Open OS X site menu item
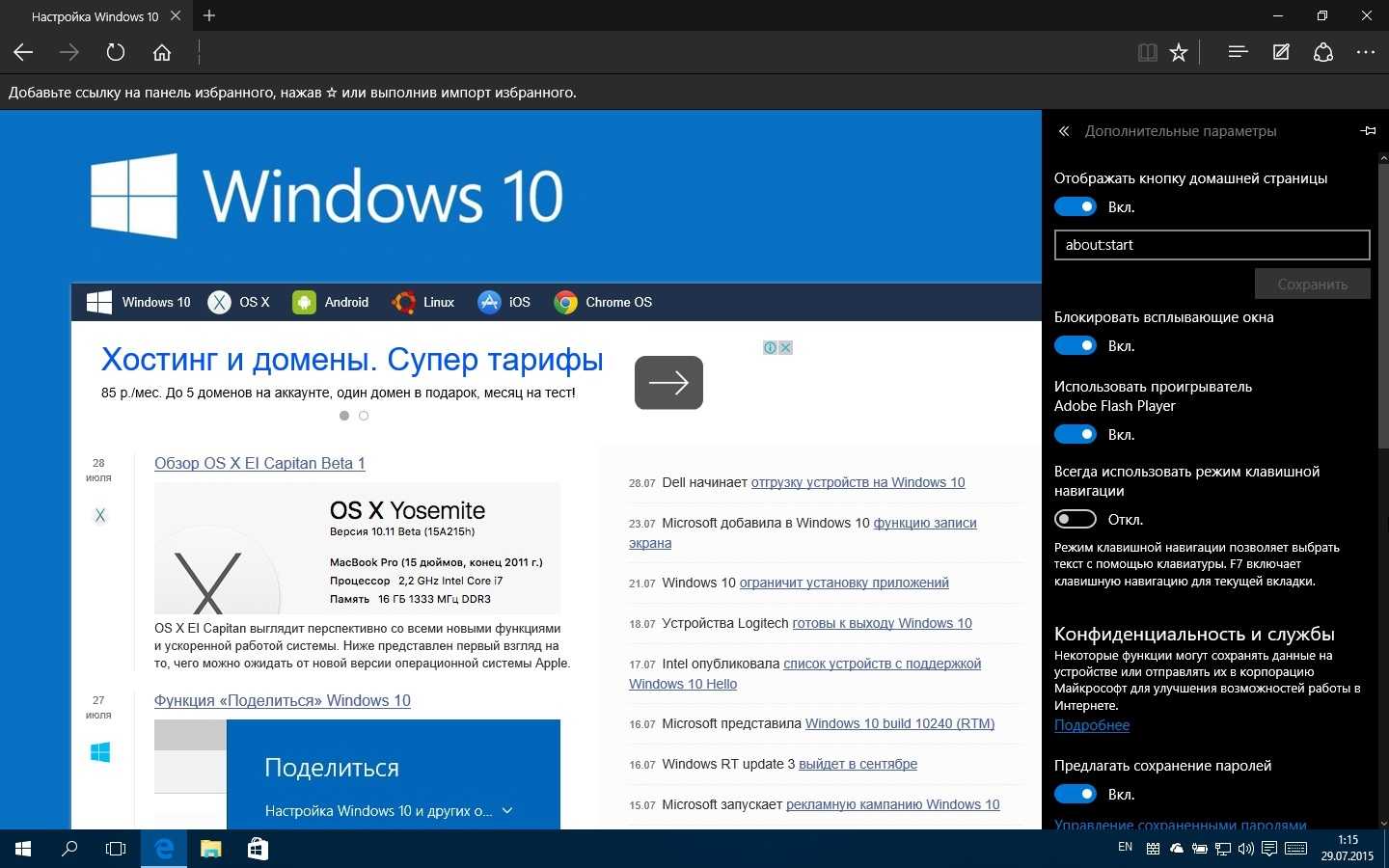Viewport: 1389px width, 868px height. pos(239,302)
